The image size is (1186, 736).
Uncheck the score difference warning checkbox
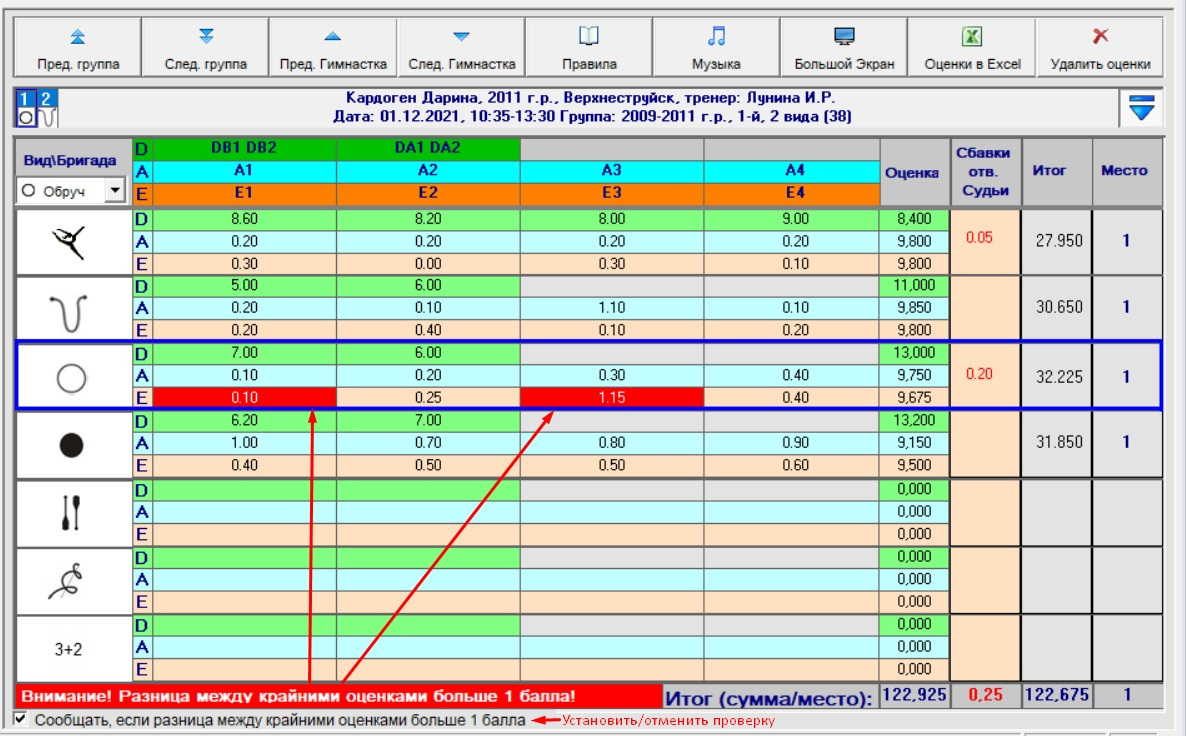click(x=22, y=719)
